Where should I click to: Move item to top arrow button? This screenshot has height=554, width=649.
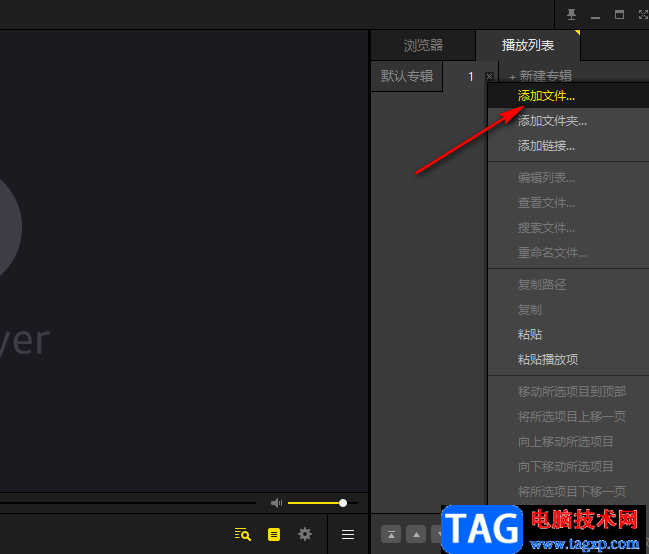[391, 534]
